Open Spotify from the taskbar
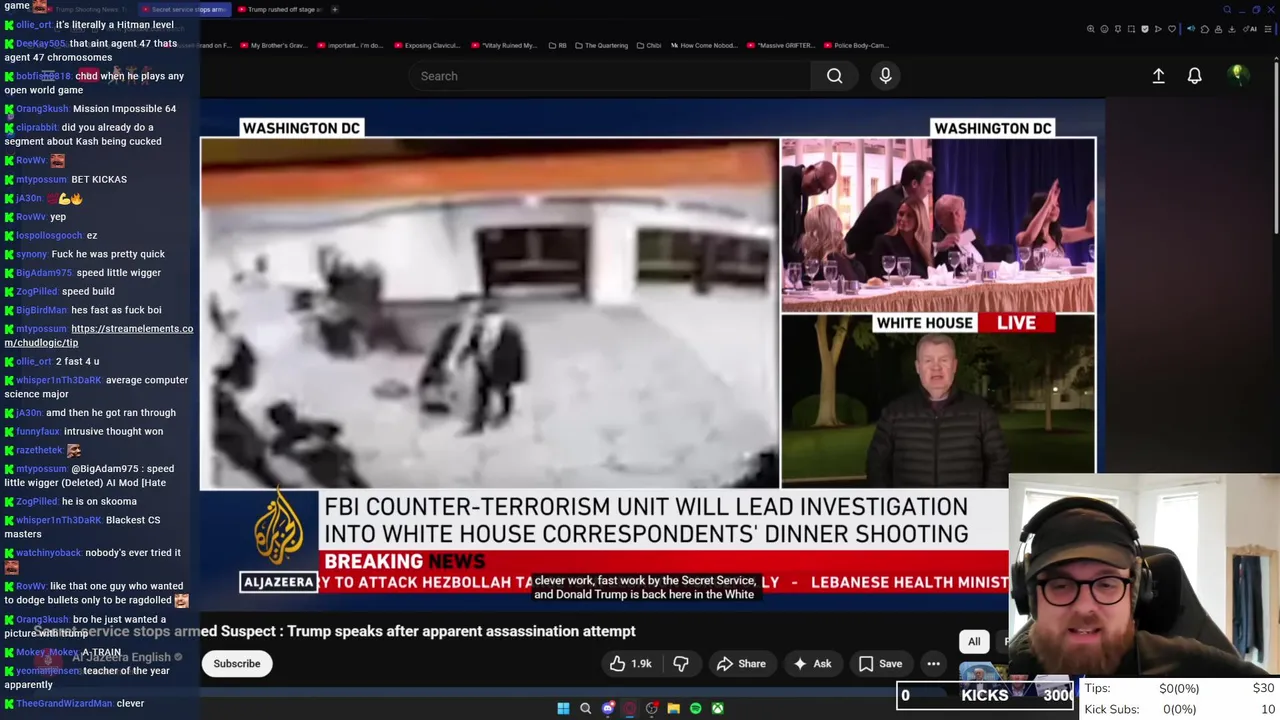This screenshot has width=1280, height=720. tap(695, 708)
